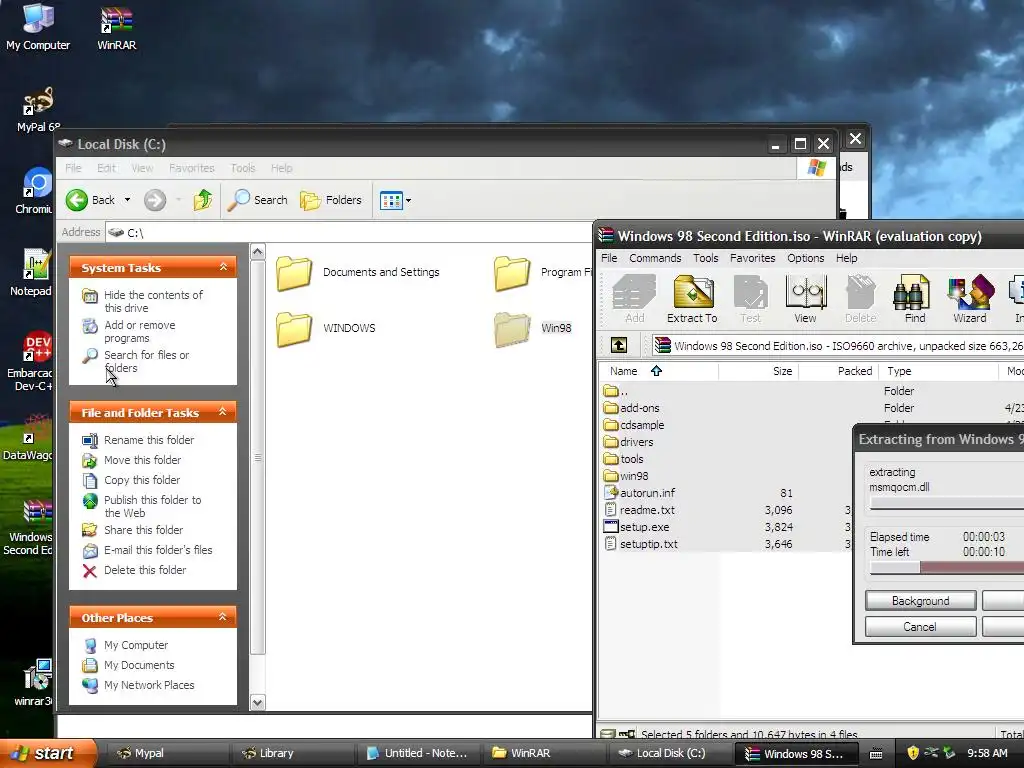Select the DataWagon desktop shortcut
This screenshot has height=768, width=1024.
pyautogui.click(x=29, y=439)
